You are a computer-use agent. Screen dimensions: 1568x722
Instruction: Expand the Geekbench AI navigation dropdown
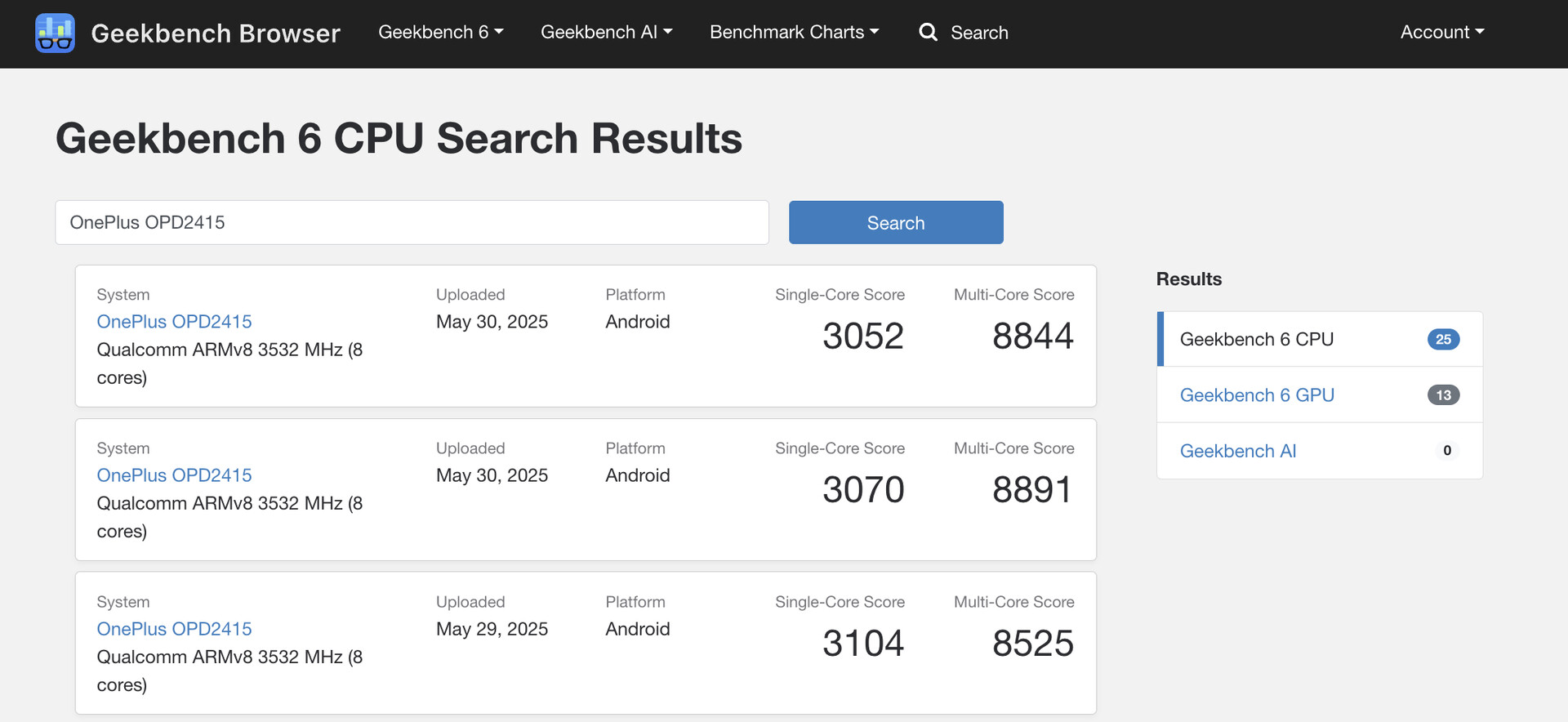(x=606, y=33)
